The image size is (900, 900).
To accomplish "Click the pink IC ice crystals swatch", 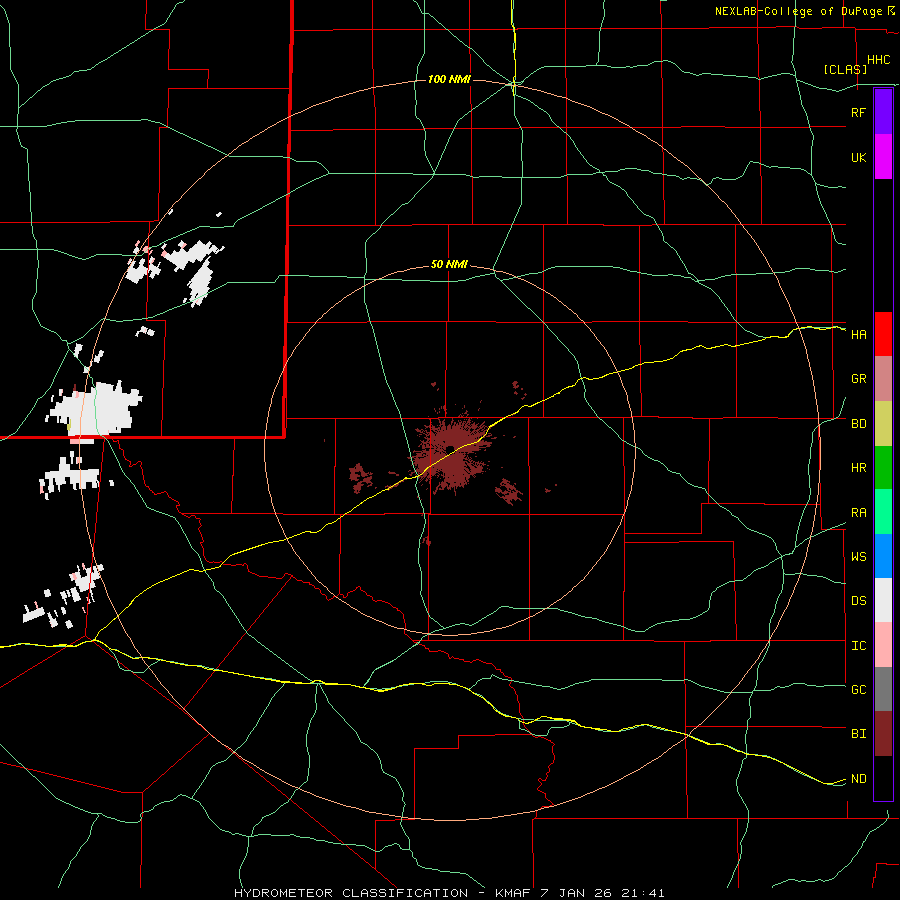I will tap(883, 645).
